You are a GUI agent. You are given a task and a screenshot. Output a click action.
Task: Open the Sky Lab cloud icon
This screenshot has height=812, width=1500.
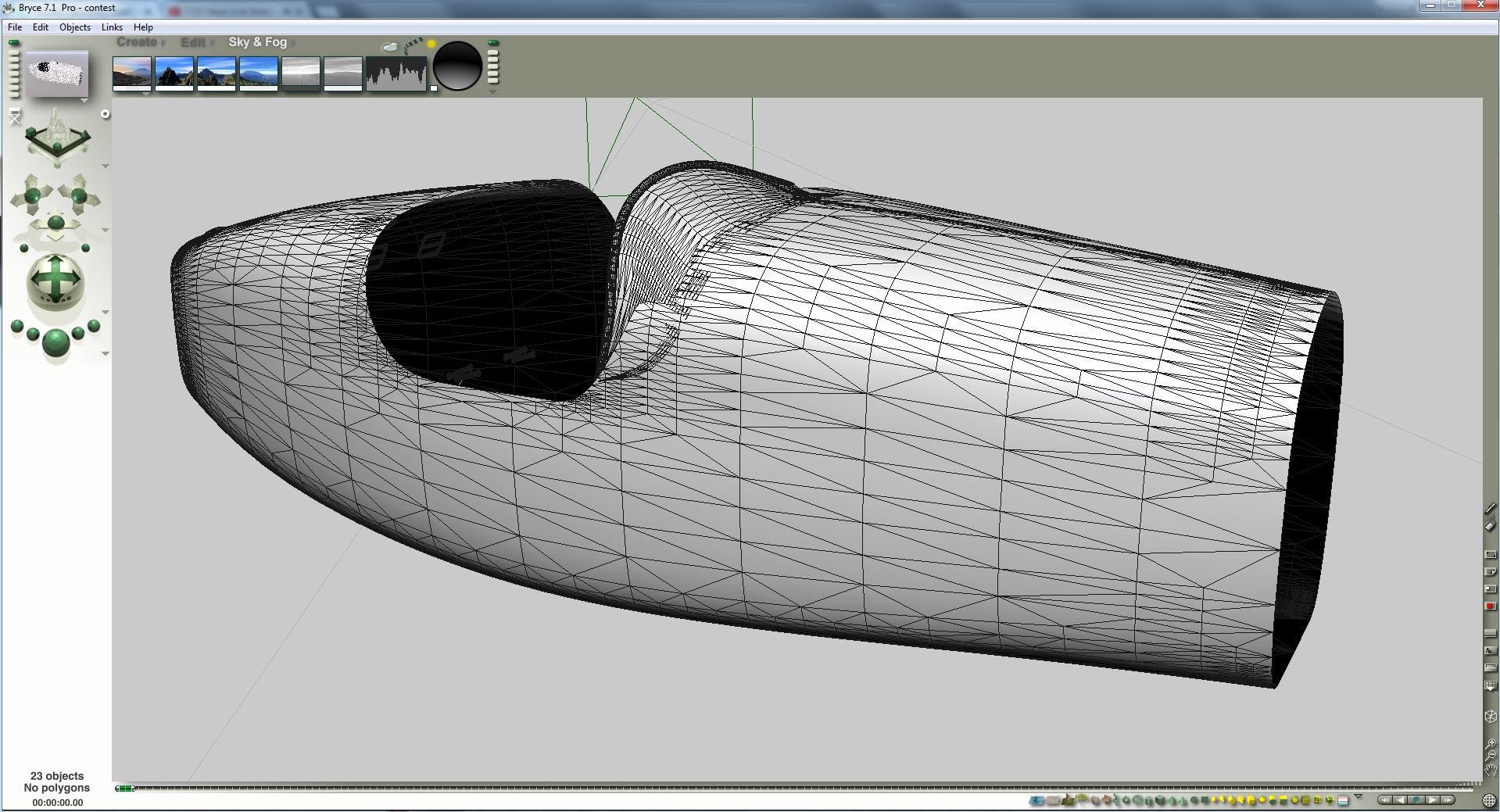pyautogui.click(x=388, y=48)
